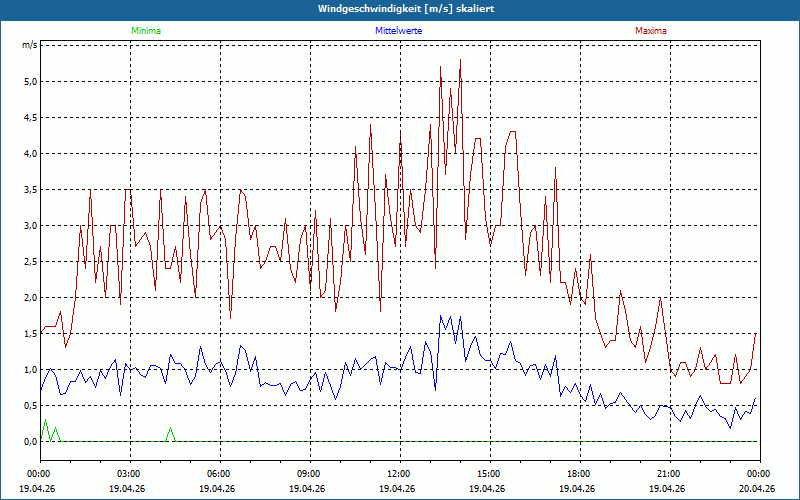Click the 20.04.26 date label

tap(758, 488)
